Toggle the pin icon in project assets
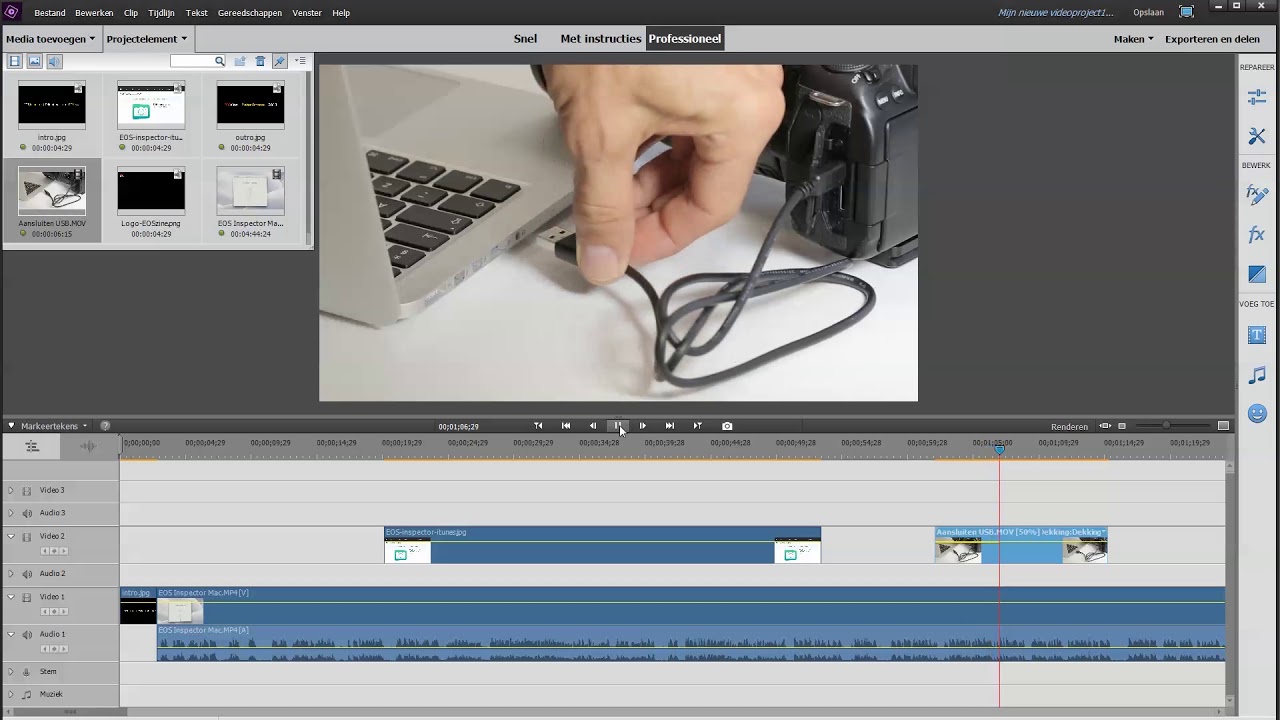This screenshot has height=720, width=1280. point(280,62)
